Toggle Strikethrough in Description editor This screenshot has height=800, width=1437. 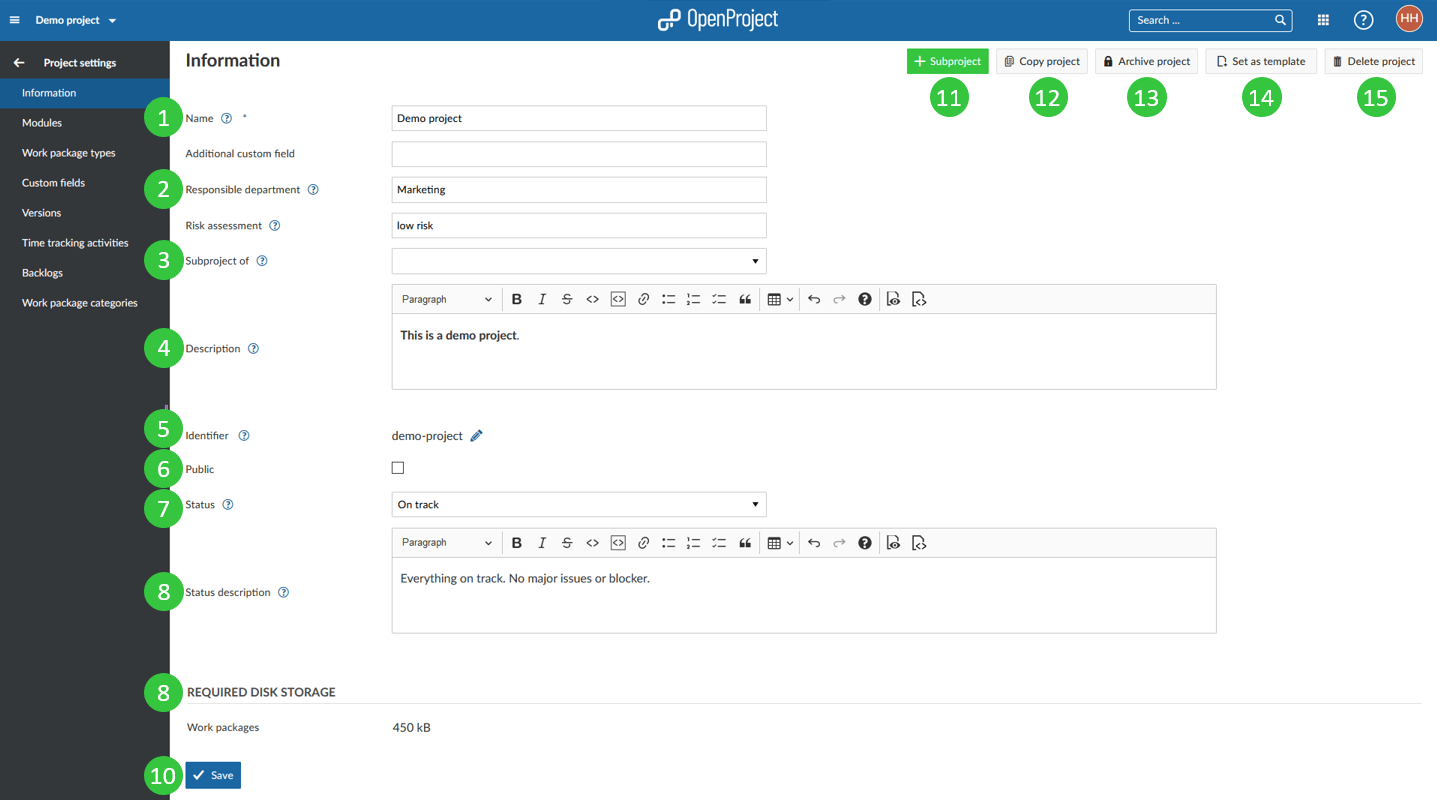pyautogui.click(x=567, y=299)
